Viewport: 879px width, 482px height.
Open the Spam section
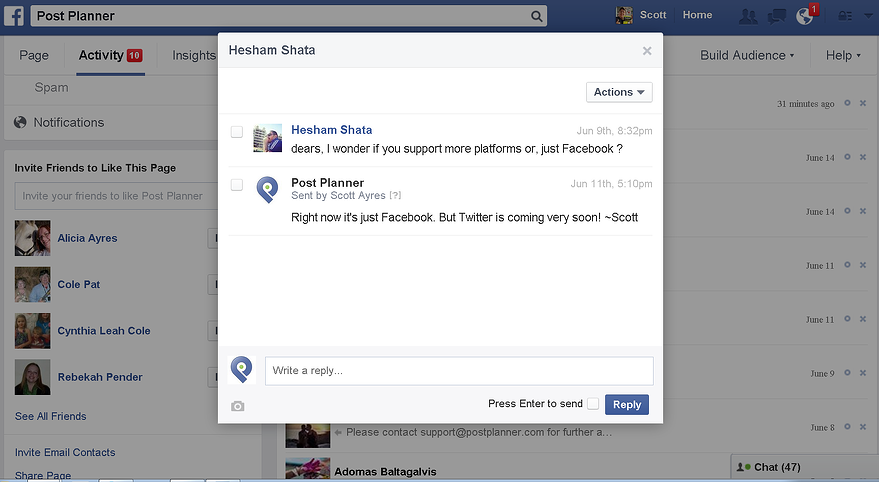click(52, 87)
